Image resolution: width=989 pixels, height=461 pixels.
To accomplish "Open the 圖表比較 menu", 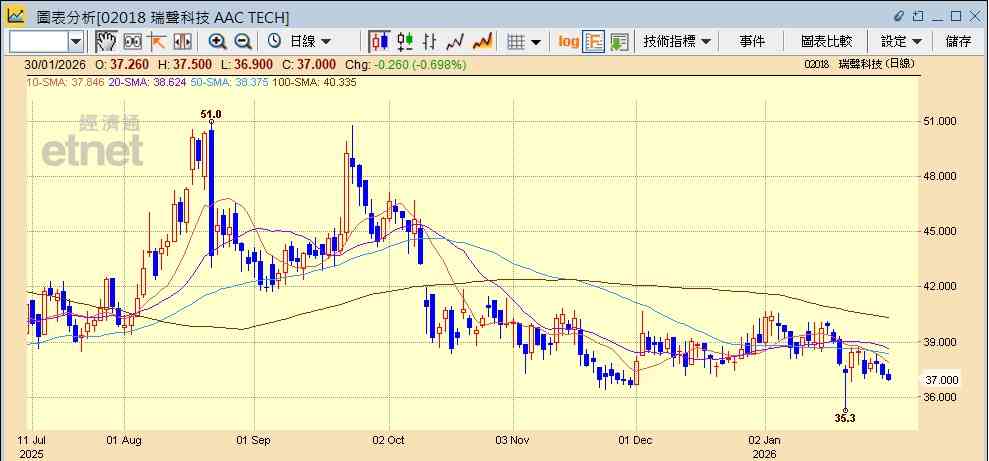I will pos(826,42).
